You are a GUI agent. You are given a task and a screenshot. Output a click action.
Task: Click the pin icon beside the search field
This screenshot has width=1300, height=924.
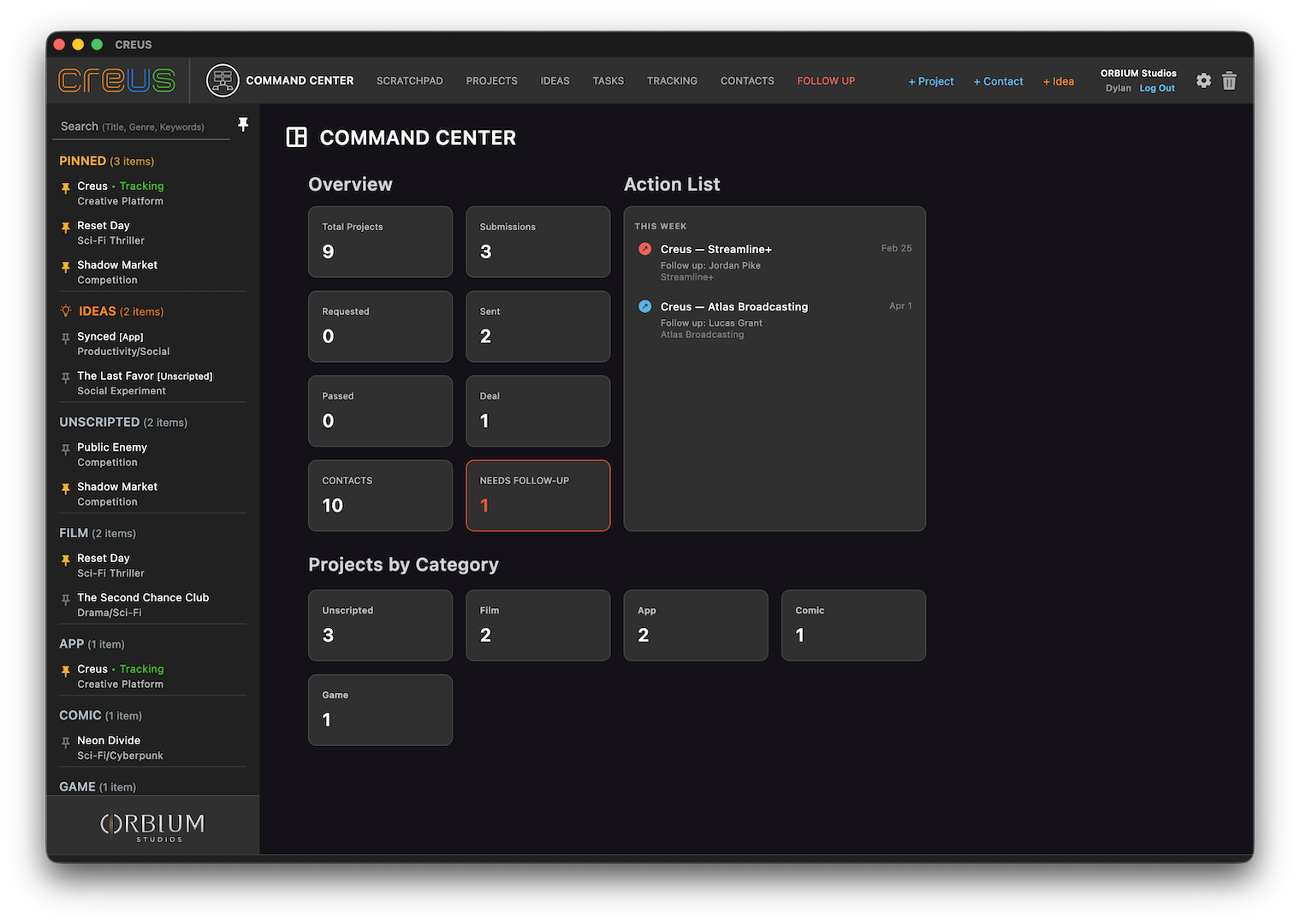[243, 125]
